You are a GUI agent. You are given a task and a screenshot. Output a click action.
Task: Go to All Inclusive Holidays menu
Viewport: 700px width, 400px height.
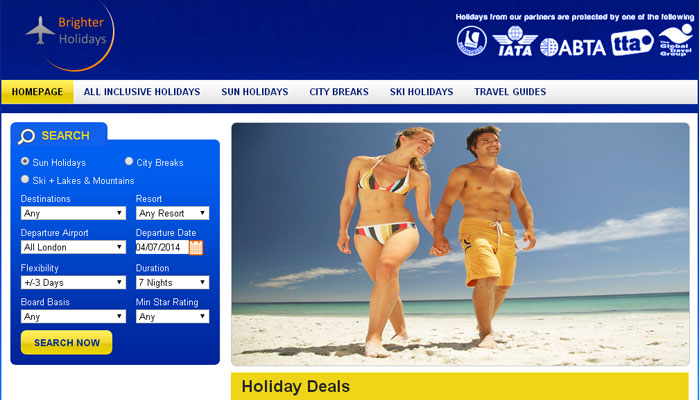tap(142, 92)
